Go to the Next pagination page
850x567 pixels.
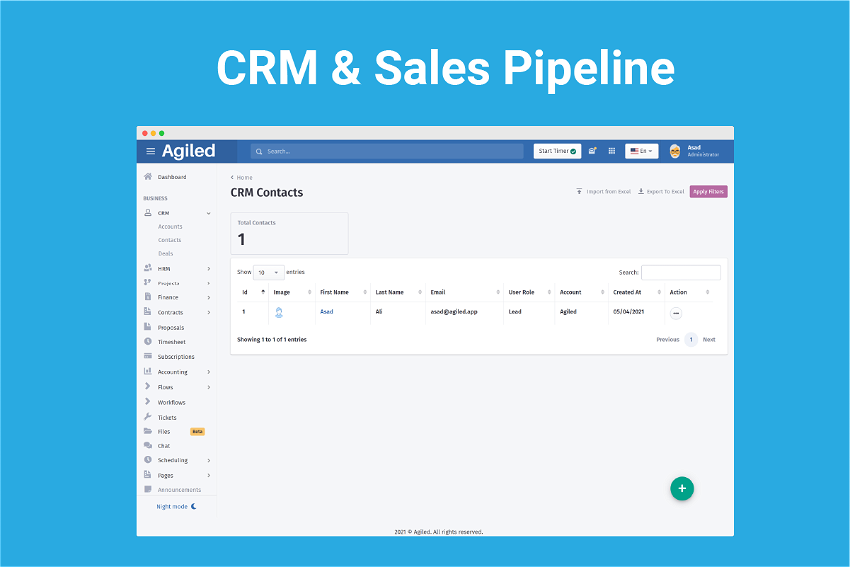[709, 340]
